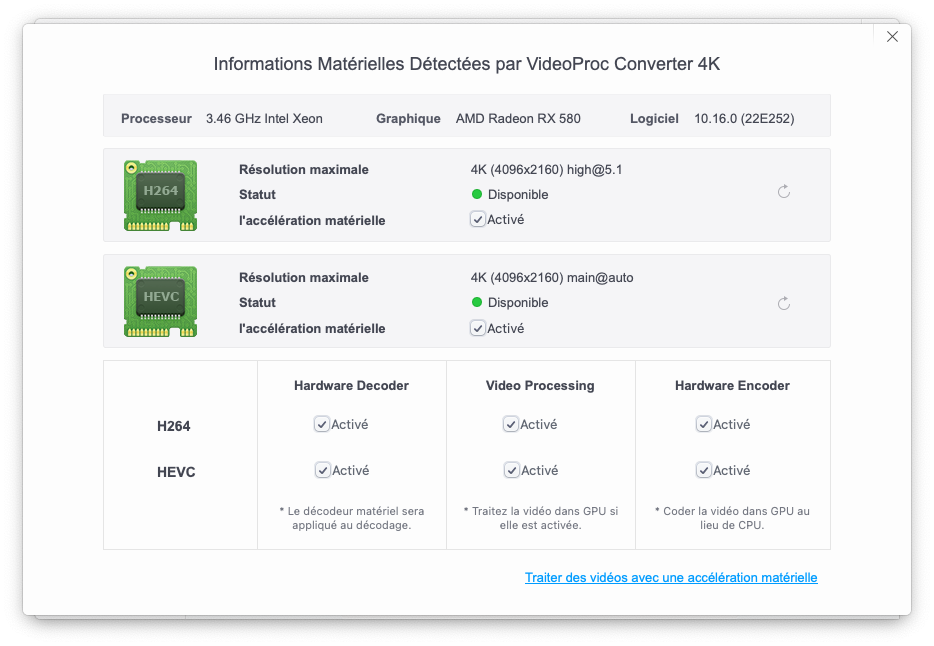Uncheck H264 Hardware Decoder Activé

click(322, 425)
